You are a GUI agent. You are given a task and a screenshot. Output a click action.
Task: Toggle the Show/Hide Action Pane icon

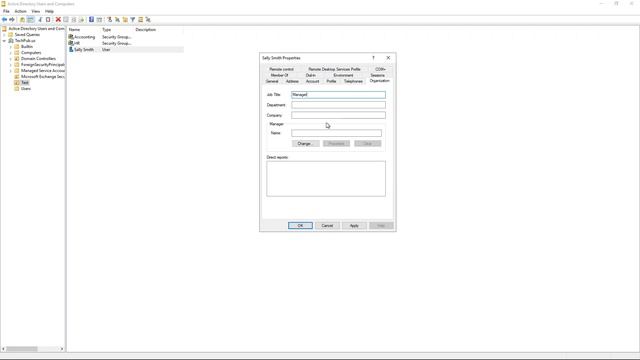tap(99, 20)
